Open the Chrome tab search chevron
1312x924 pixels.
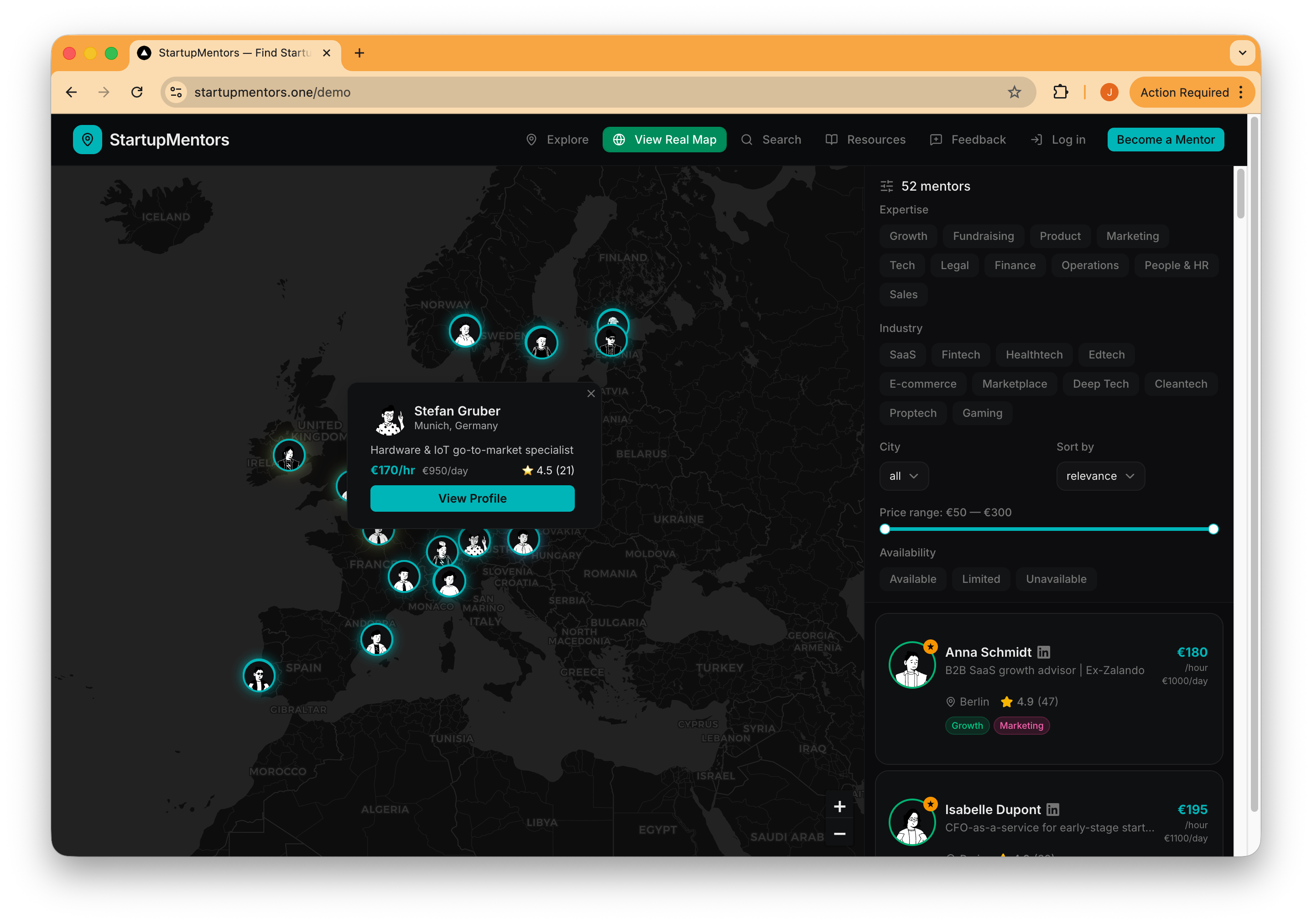[1242, 52]
